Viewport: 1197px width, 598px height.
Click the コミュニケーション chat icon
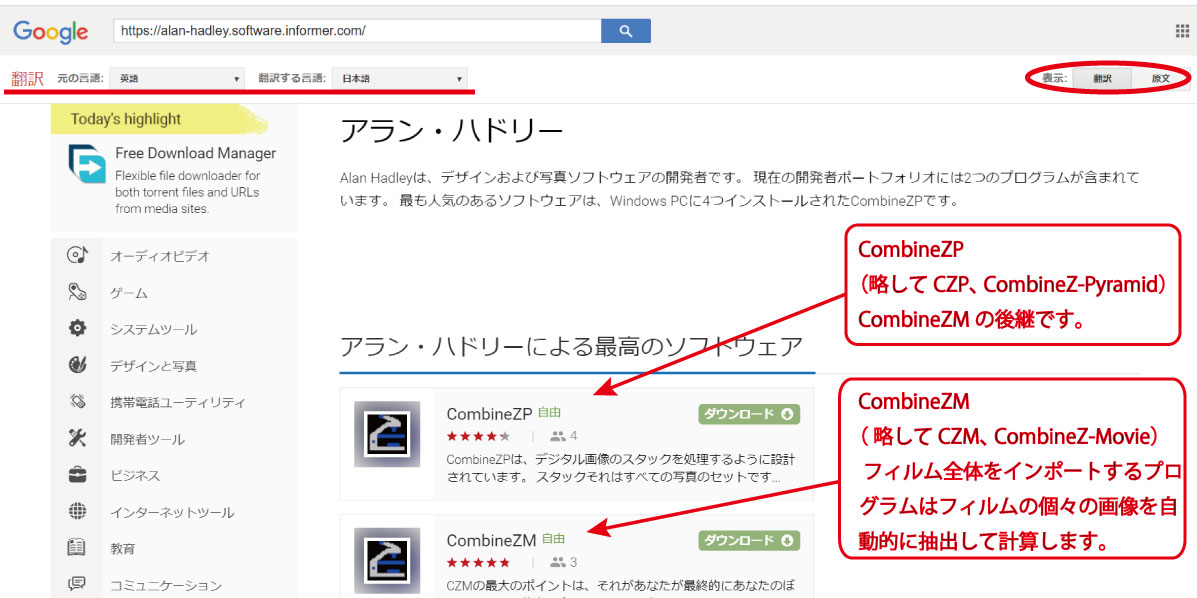coord(77,584)
